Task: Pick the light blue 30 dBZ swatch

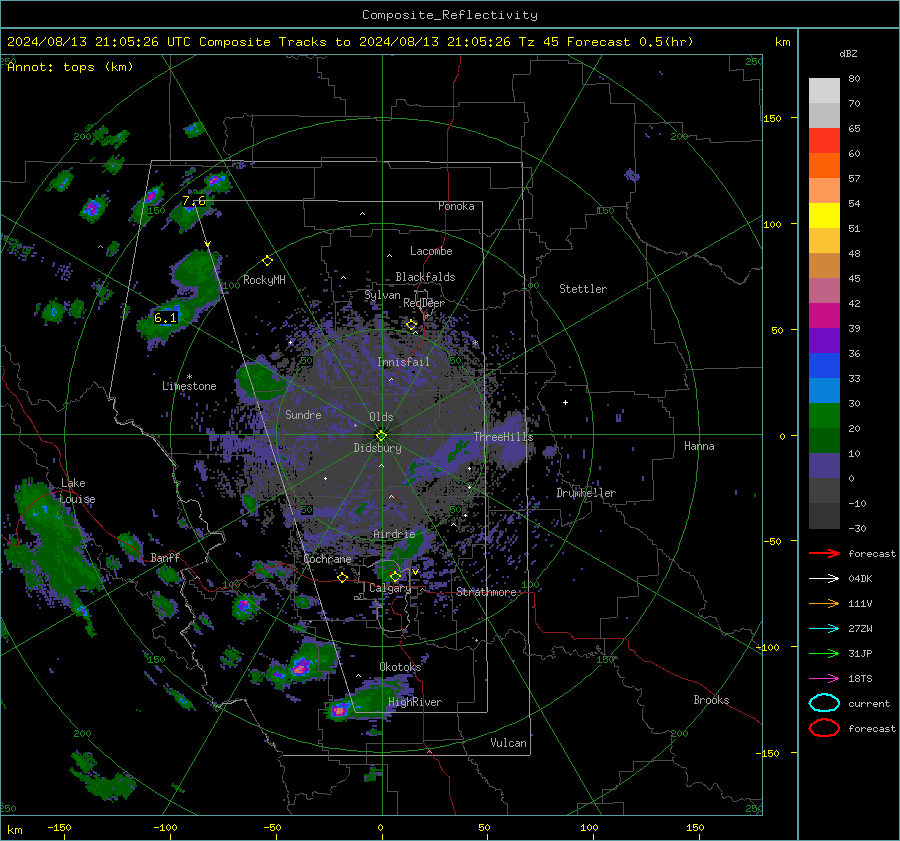Action: tap(824, 391)
